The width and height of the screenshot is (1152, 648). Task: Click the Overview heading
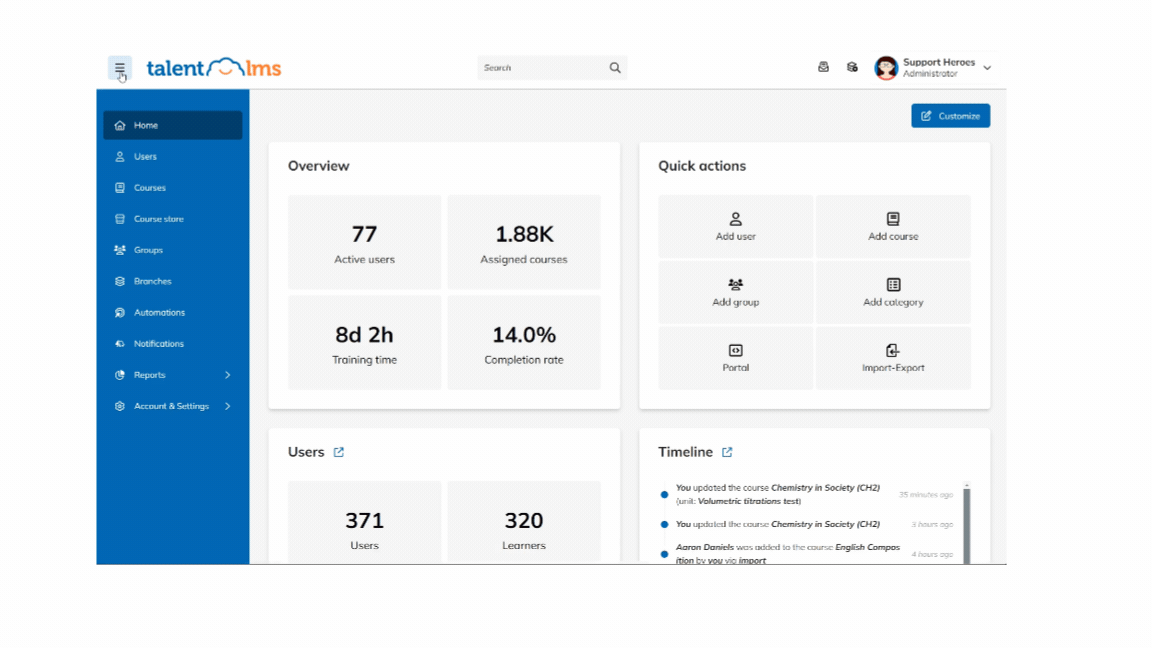tap(319, 166)
